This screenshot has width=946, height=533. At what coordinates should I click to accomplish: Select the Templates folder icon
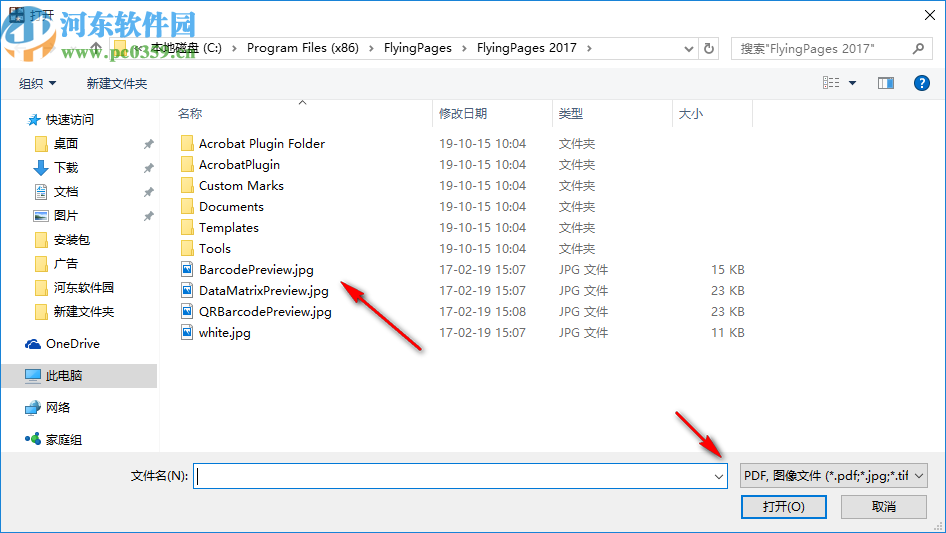click(x=188, y=228)
